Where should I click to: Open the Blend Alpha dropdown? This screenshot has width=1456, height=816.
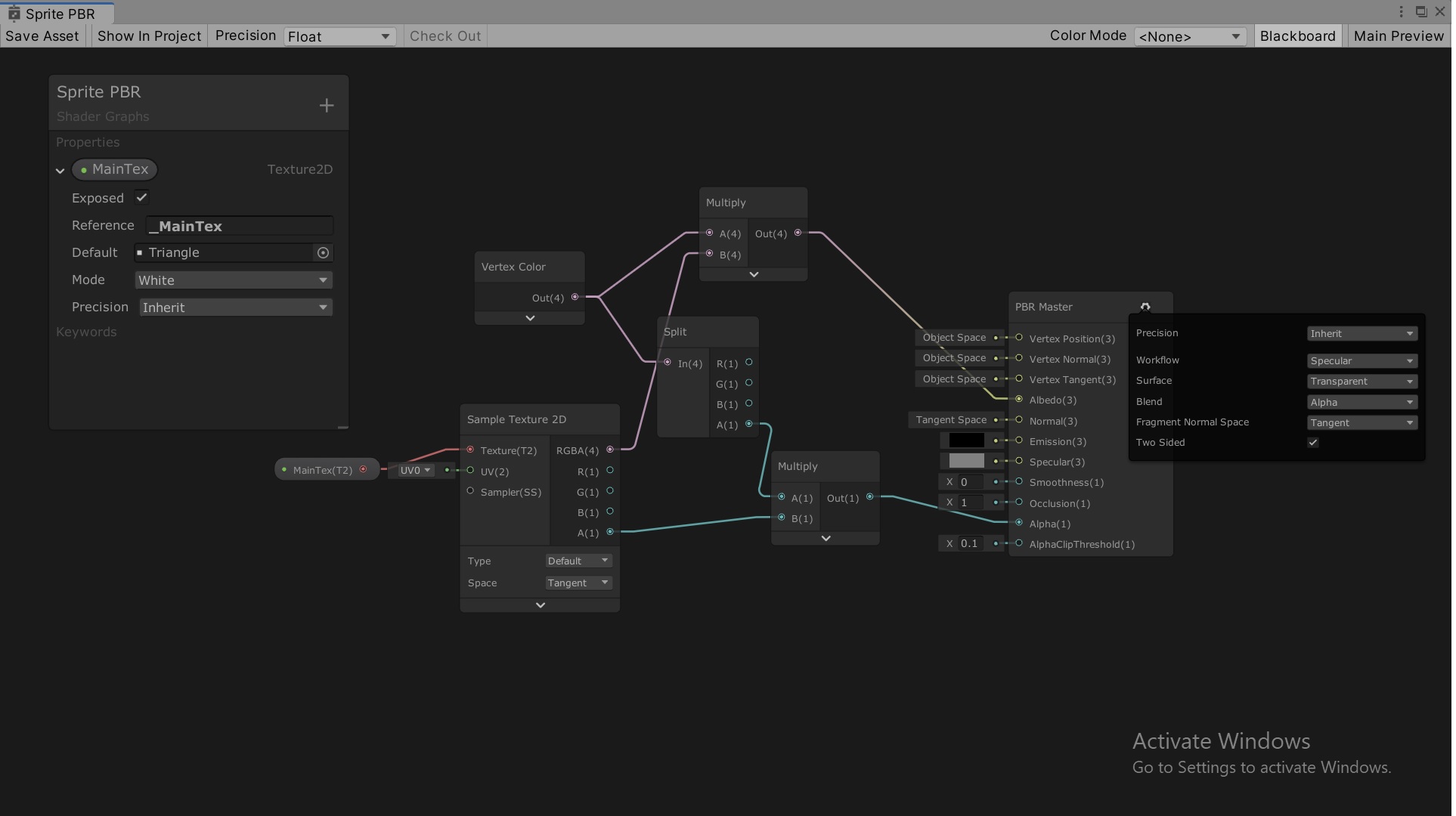pos(1362,403)
